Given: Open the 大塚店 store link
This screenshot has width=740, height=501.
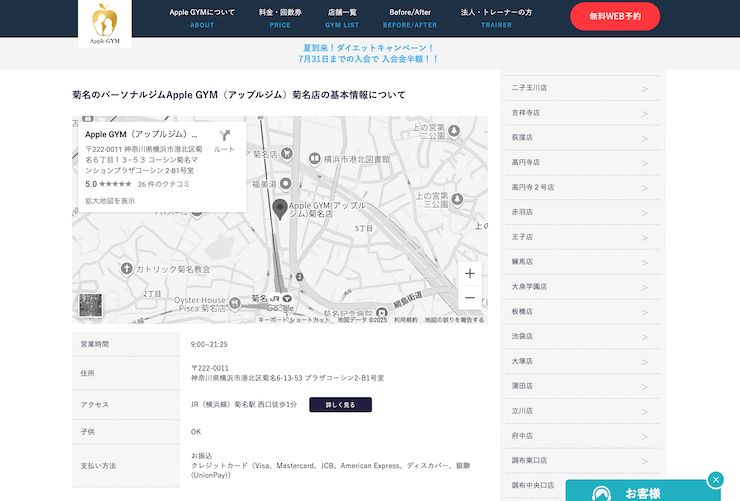Looking at the screenshot, I should [x=583, y=361].
